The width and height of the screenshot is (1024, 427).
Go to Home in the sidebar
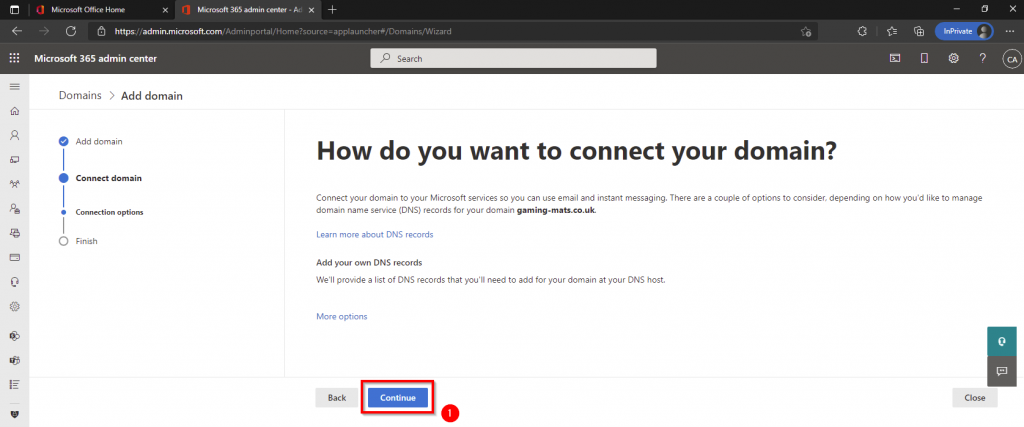pyautogui.click(x=14, y=111)
